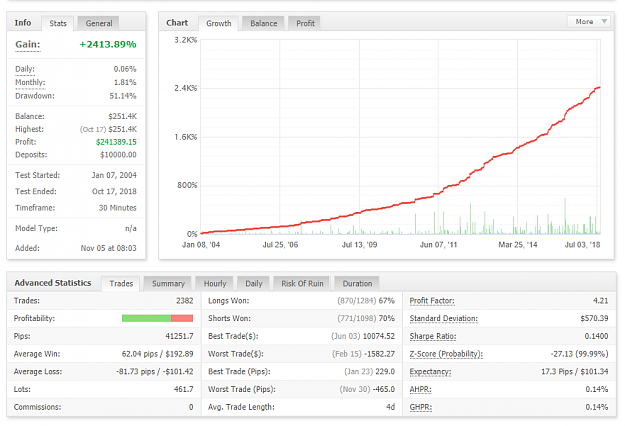The image size is (625, 426).
Task: Click Worst Trade (Pips) value -465.0
Action: (384, 389)
